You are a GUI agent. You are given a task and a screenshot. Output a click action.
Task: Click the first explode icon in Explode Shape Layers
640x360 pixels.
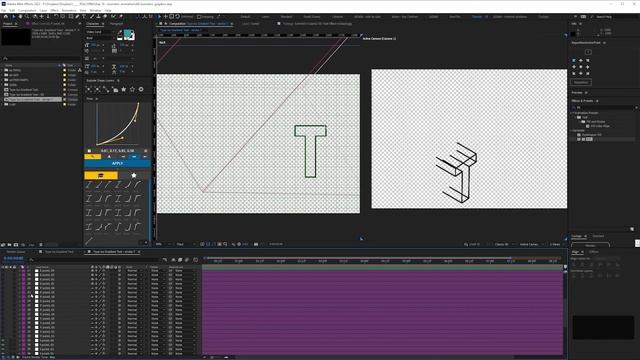tap(89, 89)
